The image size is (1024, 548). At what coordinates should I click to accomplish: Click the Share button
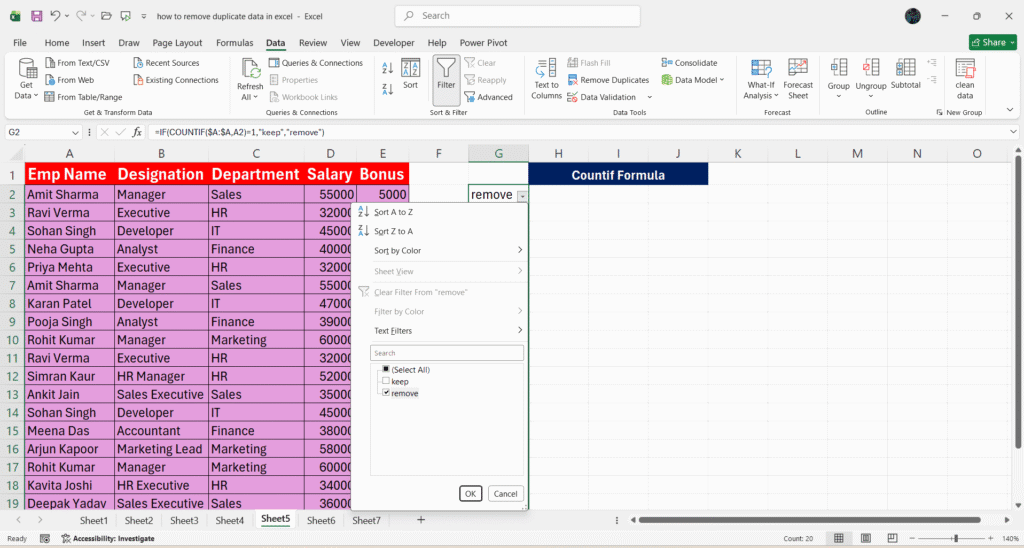click(x=993, y=42)
